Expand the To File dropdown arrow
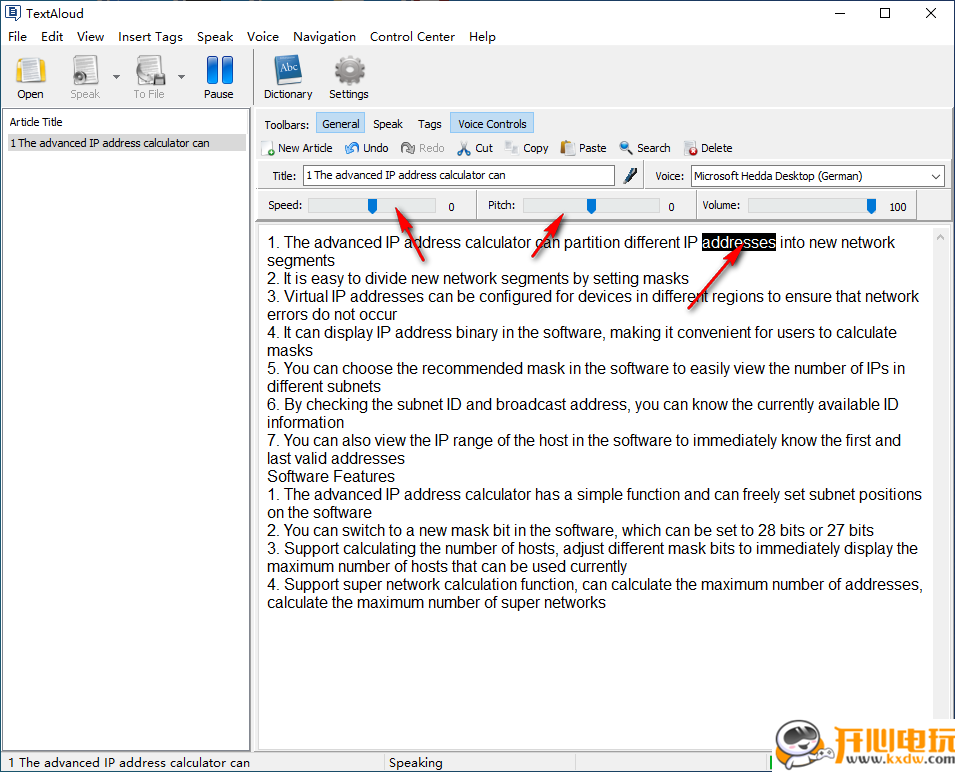This screenshot has width=955, height=772. pos(181,77)
